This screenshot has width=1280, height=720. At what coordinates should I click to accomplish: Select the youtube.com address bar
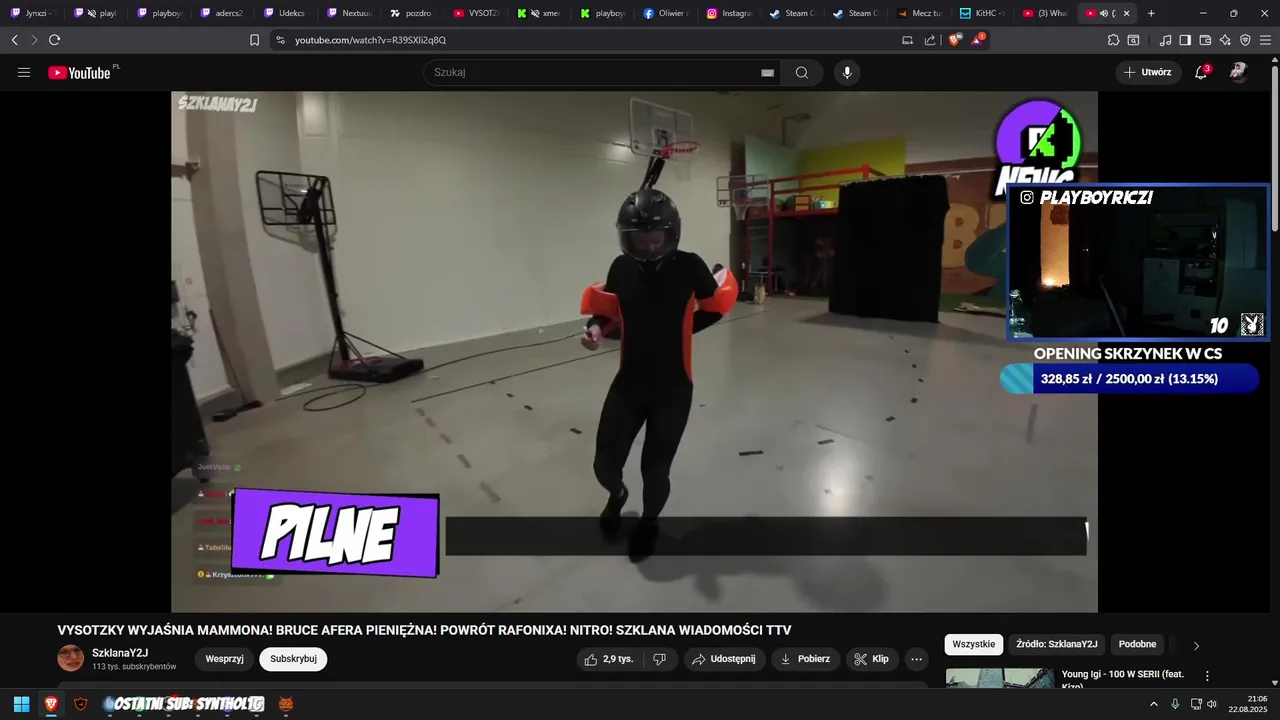[590, 40]
